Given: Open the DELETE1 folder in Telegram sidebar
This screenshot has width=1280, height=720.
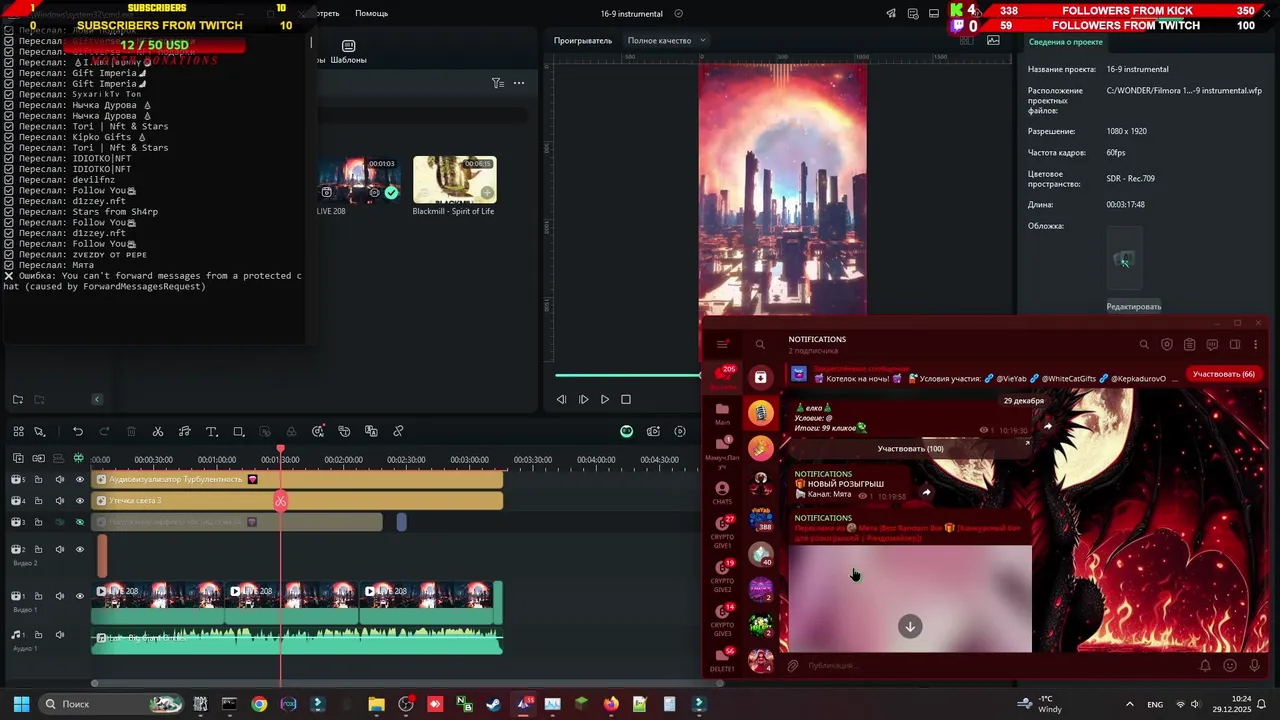Looking at the screenshot, I should 722,659.
